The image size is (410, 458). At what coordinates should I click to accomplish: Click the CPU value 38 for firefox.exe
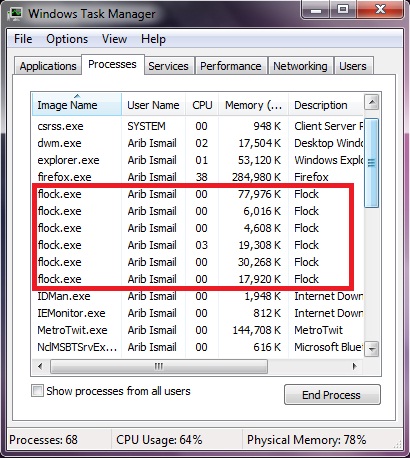coord(202,177)
